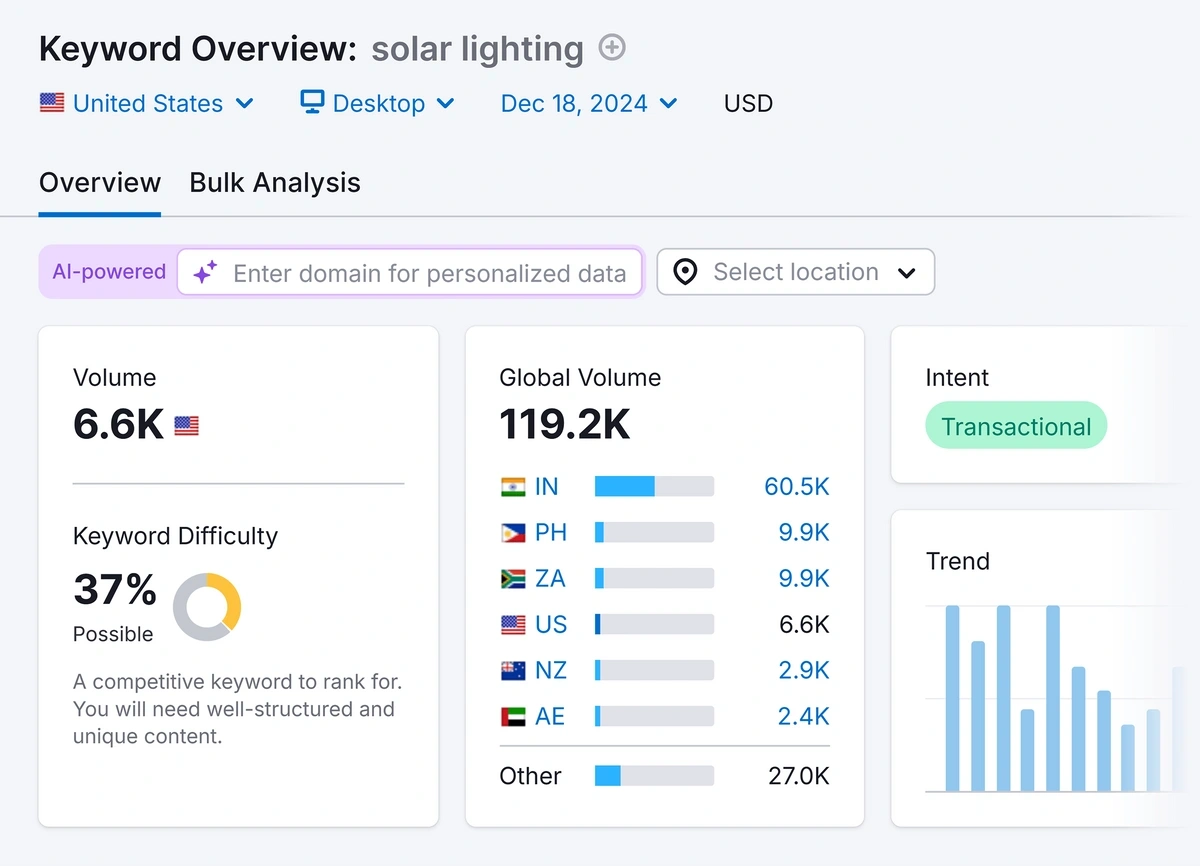Click the 2.9K volume value
This screenshot has height=866, width=1200.
coord(804,671)
